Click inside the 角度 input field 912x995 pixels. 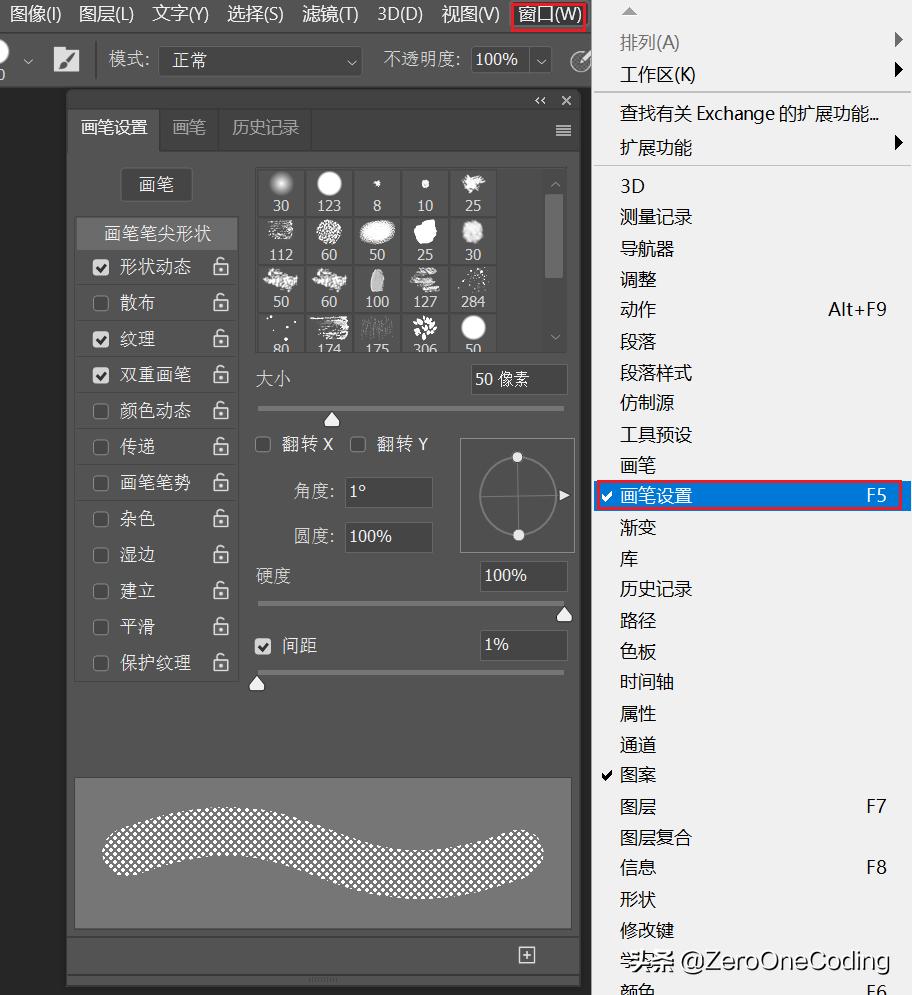[x=388, y=492]
